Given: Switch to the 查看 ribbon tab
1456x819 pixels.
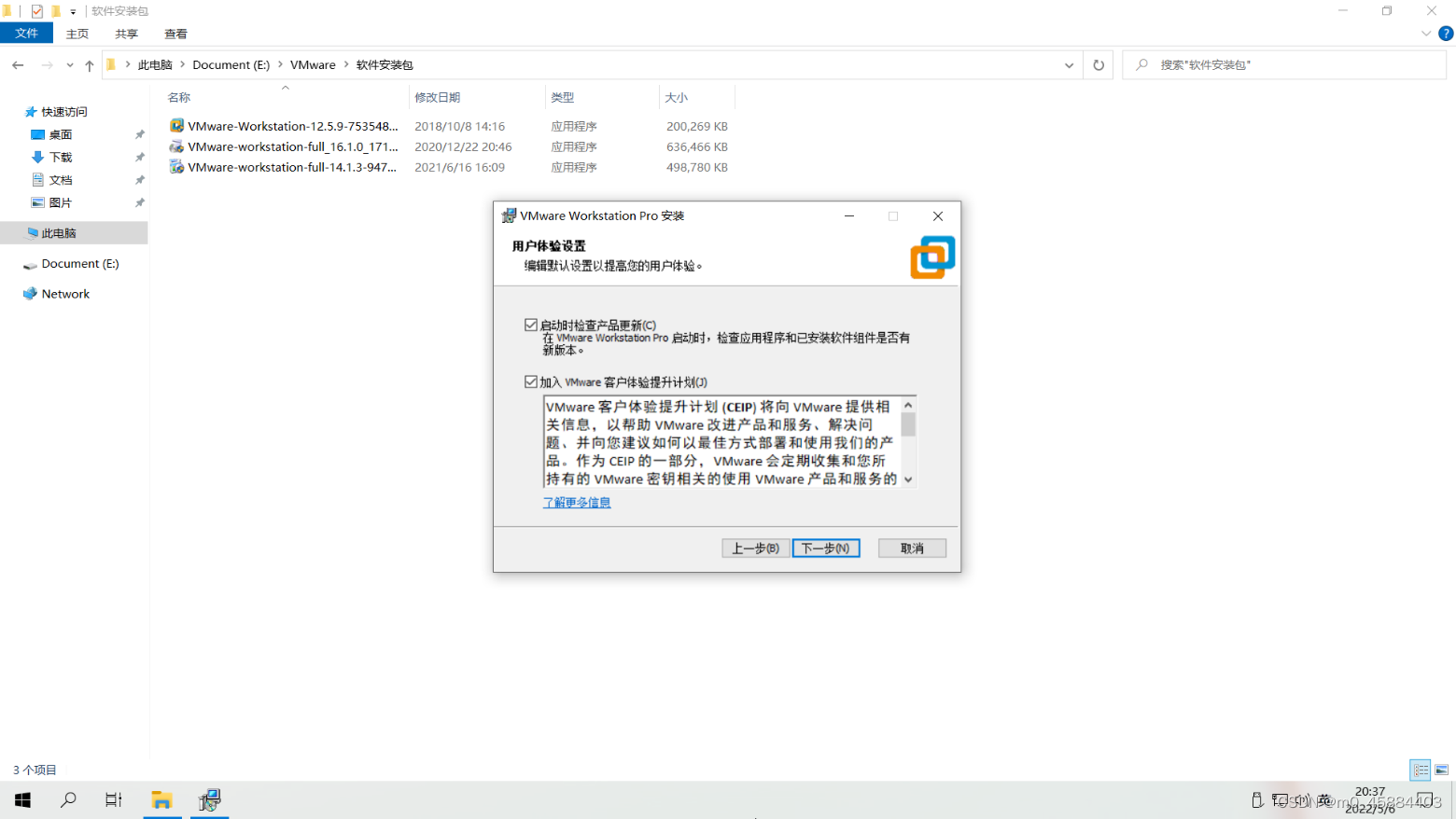Looking at the screenshot, I should tap(176, 34).
